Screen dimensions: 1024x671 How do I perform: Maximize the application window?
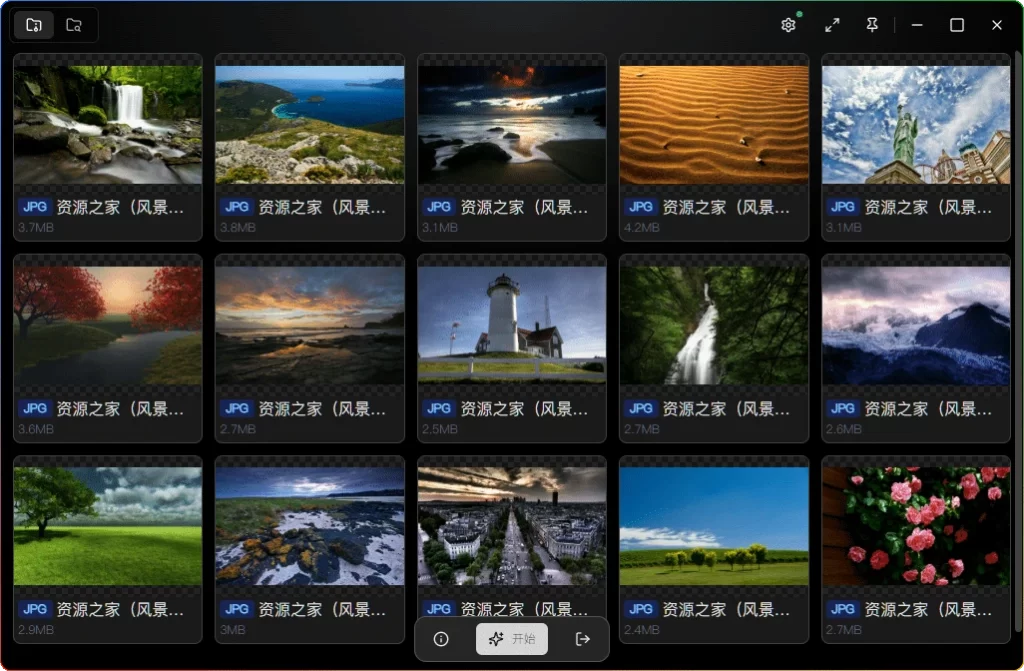pos(956,25)
